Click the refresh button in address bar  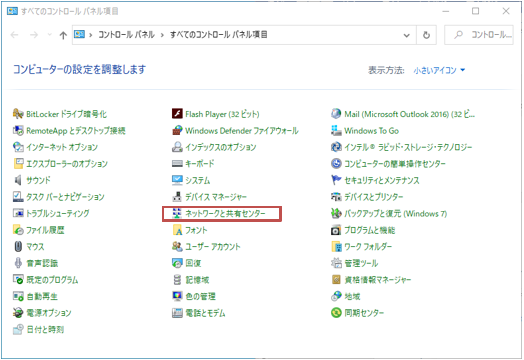pos(426,35)
